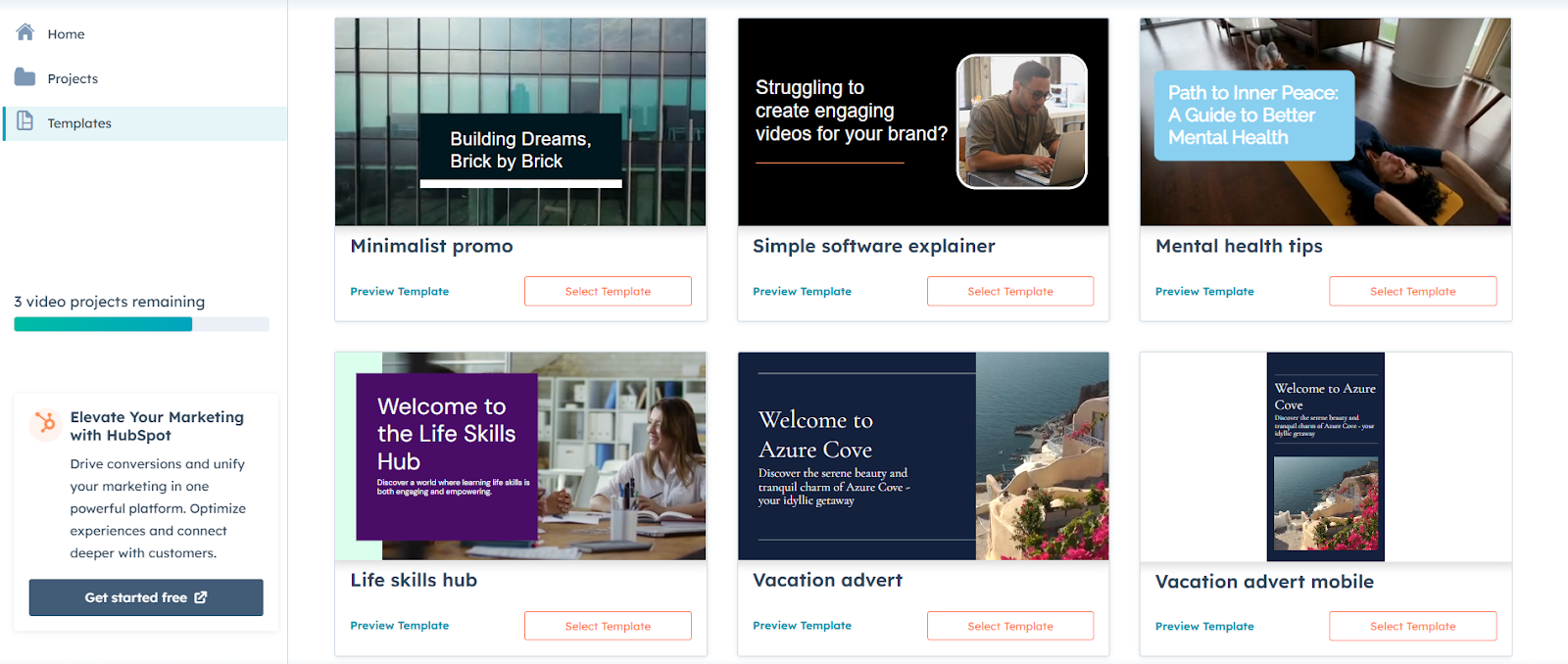Click the external link icon on Get started free
This screenshot has width=1568, height=664.
(x=201, y=597)
